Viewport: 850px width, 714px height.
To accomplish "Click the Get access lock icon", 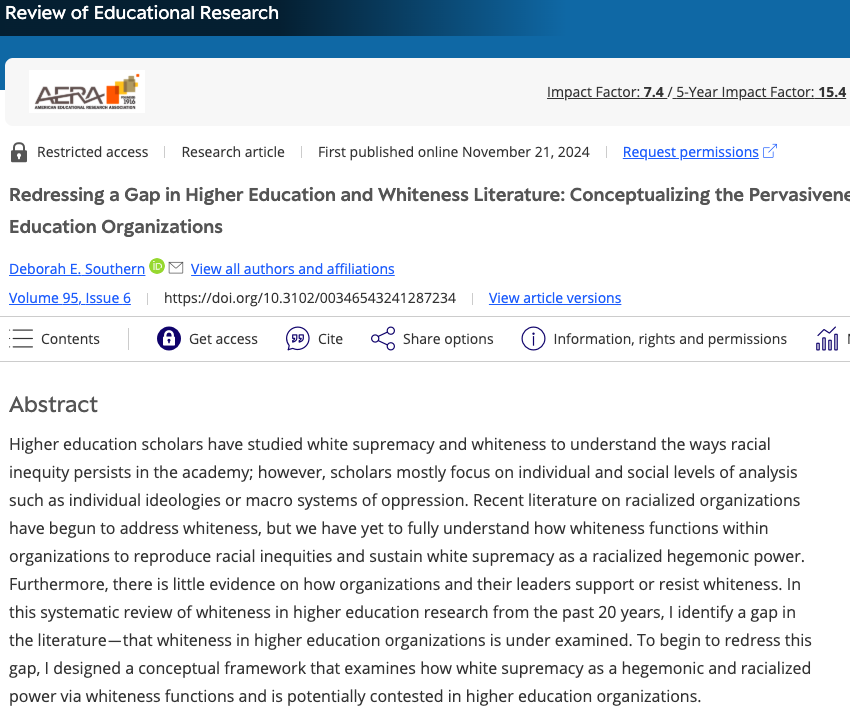I will coord(168,338).
